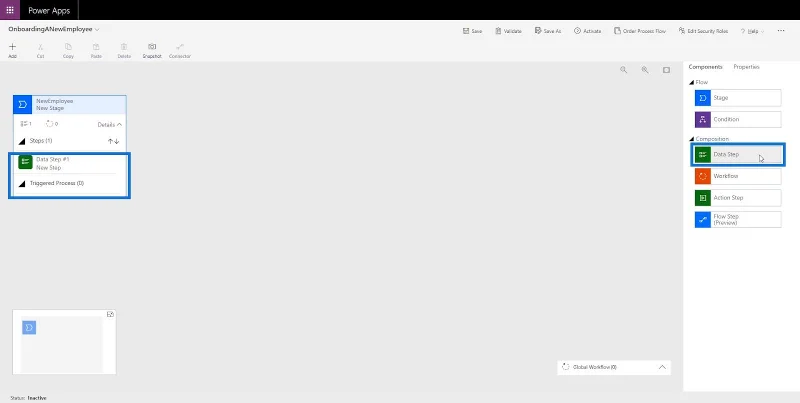Collapse the minimap with its corner icon
The width and height of the screenshot is (800, 403).
[x=110, y=314]
